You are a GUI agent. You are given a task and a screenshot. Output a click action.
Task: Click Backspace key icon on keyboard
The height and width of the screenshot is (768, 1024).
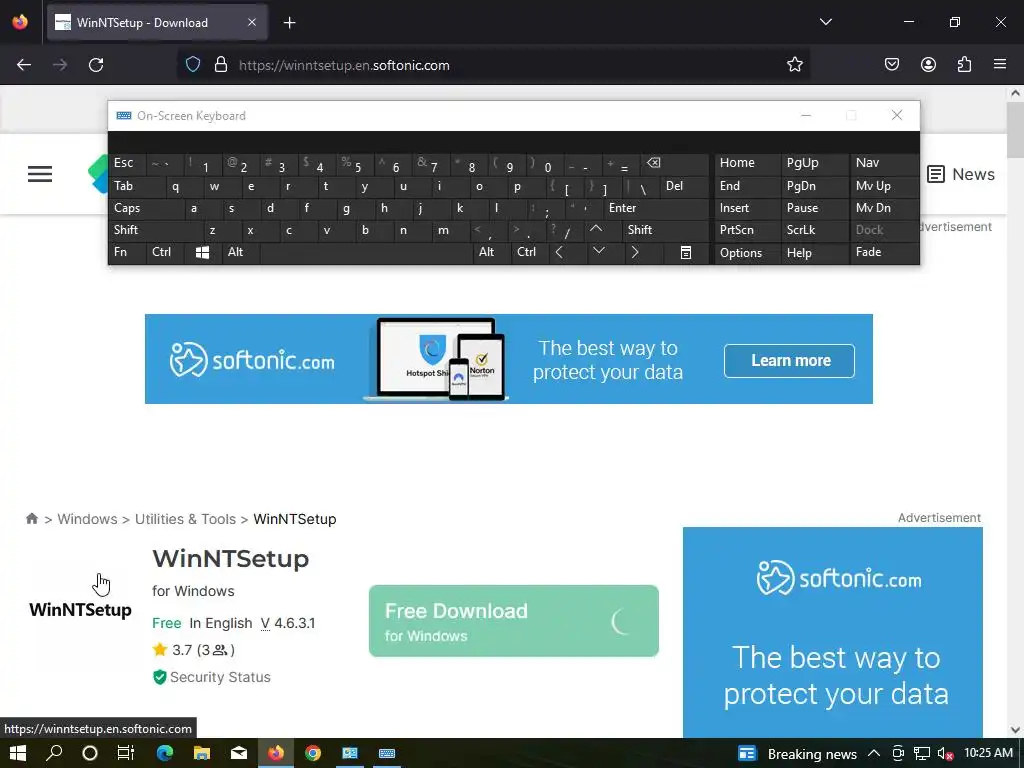673,163
